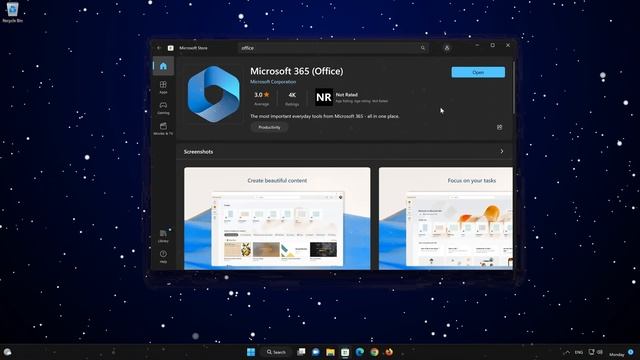
Task: Open the Windows Start menu
Action: tap(251, 352)
